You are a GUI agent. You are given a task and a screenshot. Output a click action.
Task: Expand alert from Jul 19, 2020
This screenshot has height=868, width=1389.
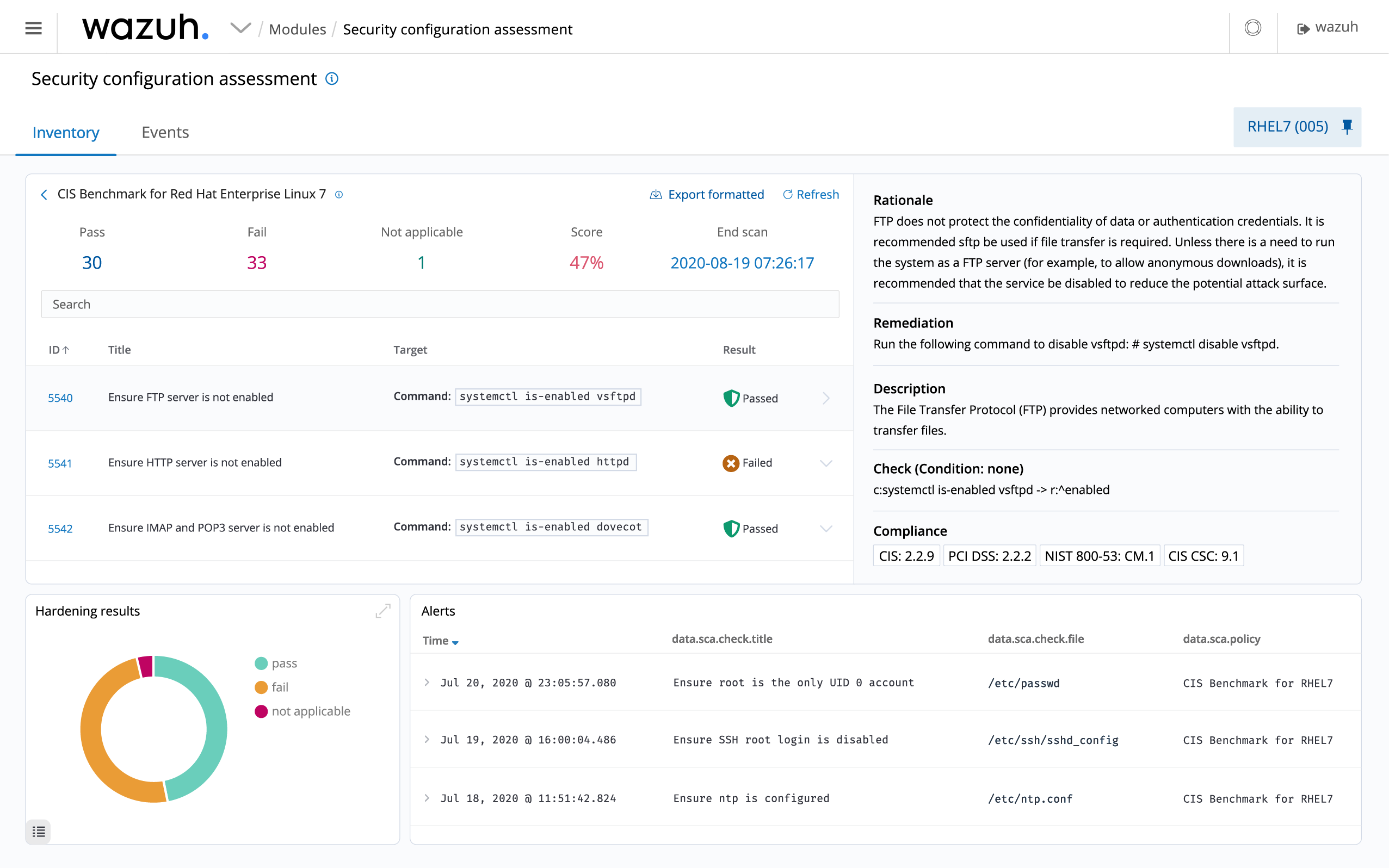pyautogui.click(x=427, y=739)
